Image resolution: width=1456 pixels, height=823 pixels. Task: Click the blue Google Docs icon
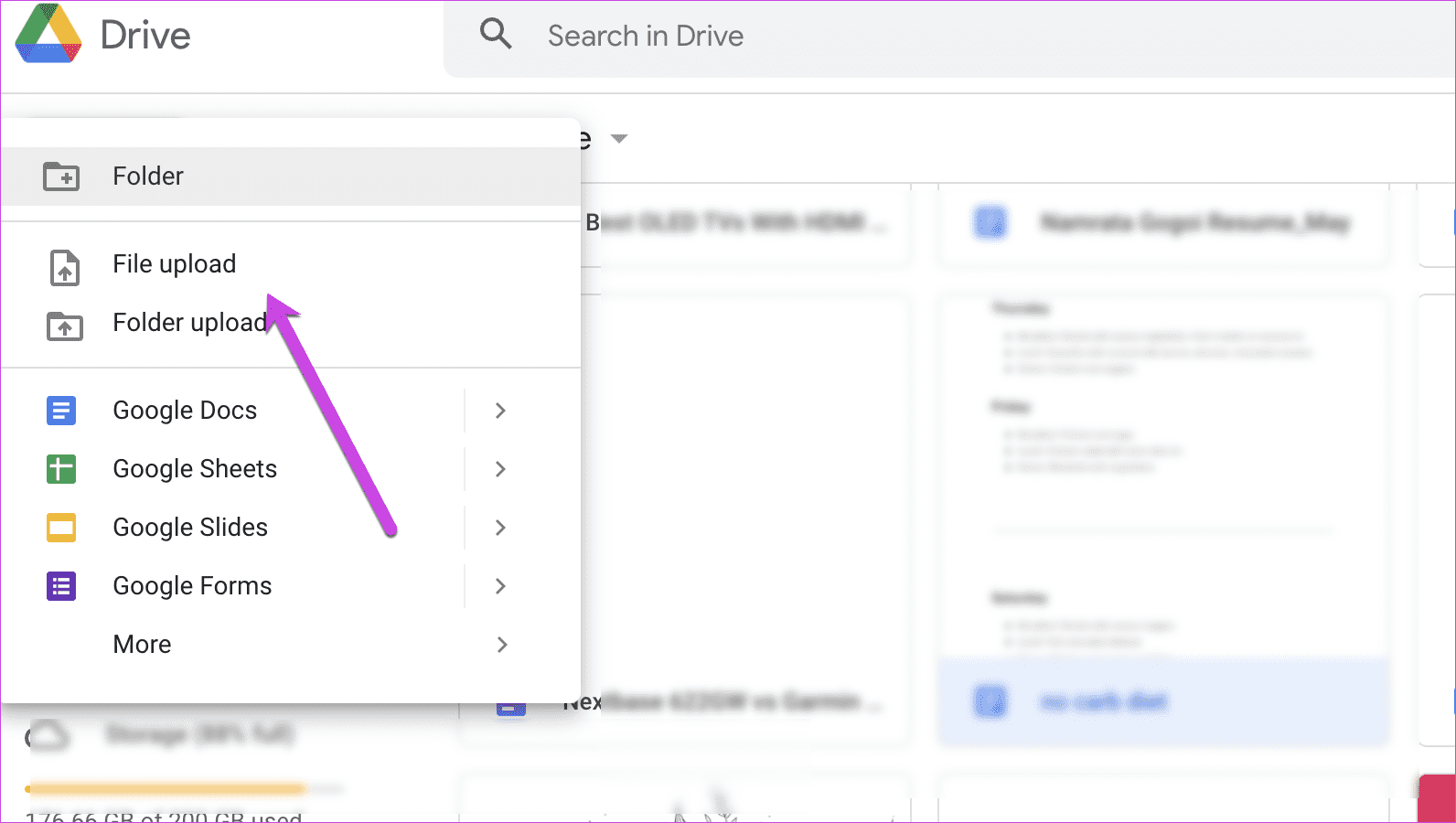pyautogui.click(x=61, y=411)
